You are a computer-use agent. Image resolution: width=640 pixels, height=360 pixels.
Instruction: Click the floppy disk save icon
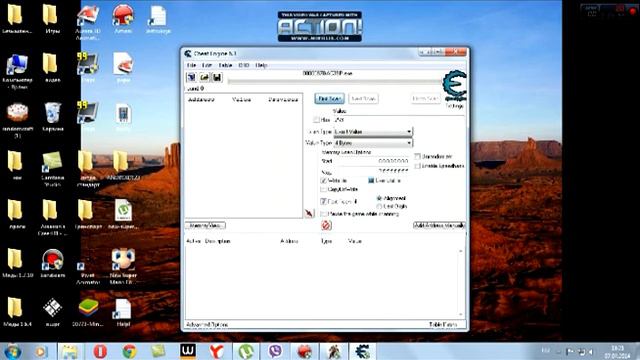coord(217,77)
